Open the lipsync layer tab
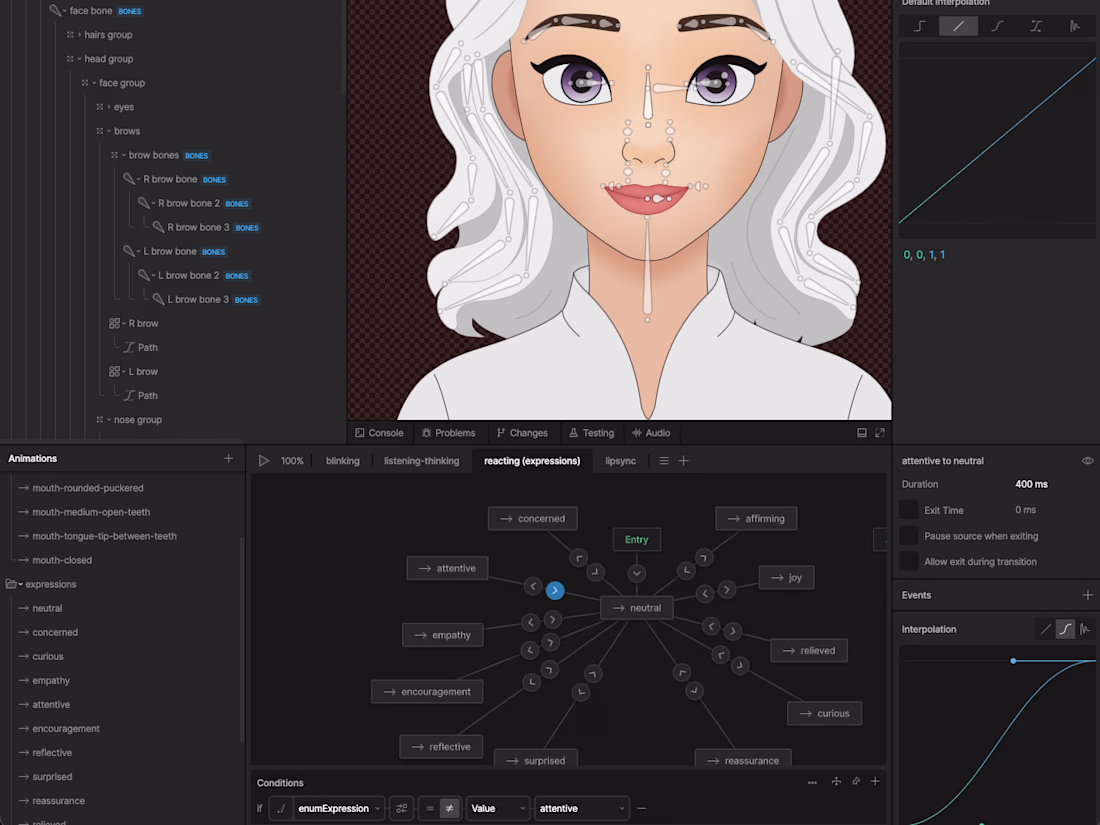1100x825 pixels. click(x=620, y=461)
